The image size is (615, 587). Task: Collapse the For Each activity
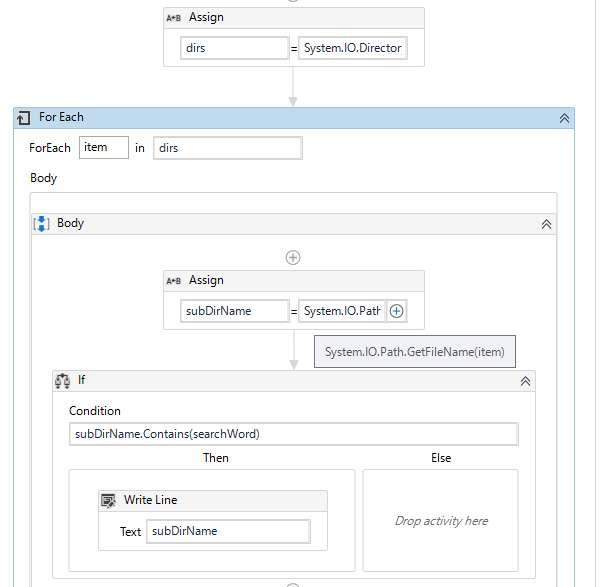pyautogui.click(x=564, y=118)
